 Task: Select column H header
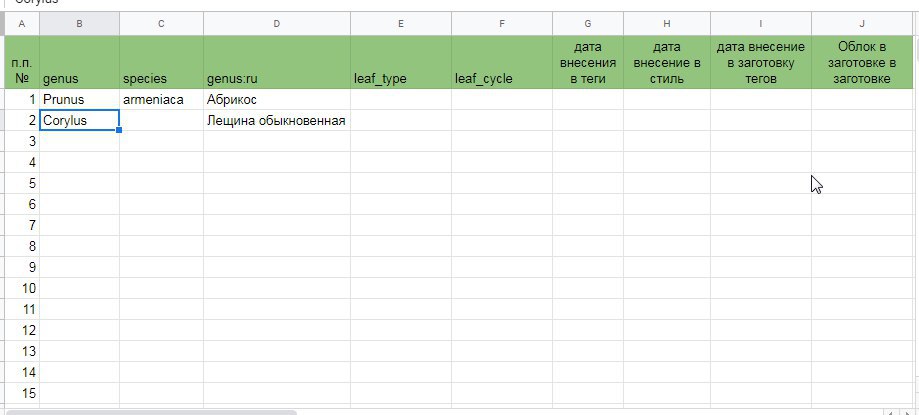click(x=667, y=23)
